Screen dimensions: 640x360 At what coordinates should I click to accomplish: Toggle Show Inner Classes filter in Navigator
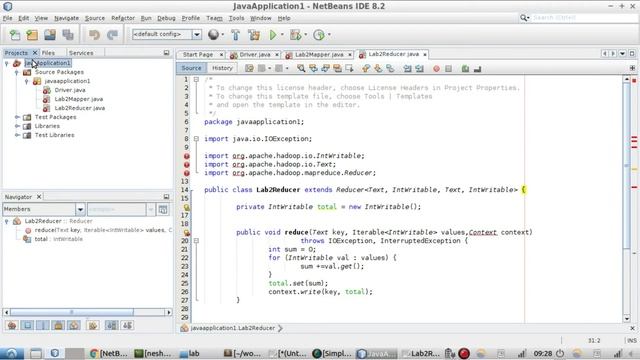(74, 325)
